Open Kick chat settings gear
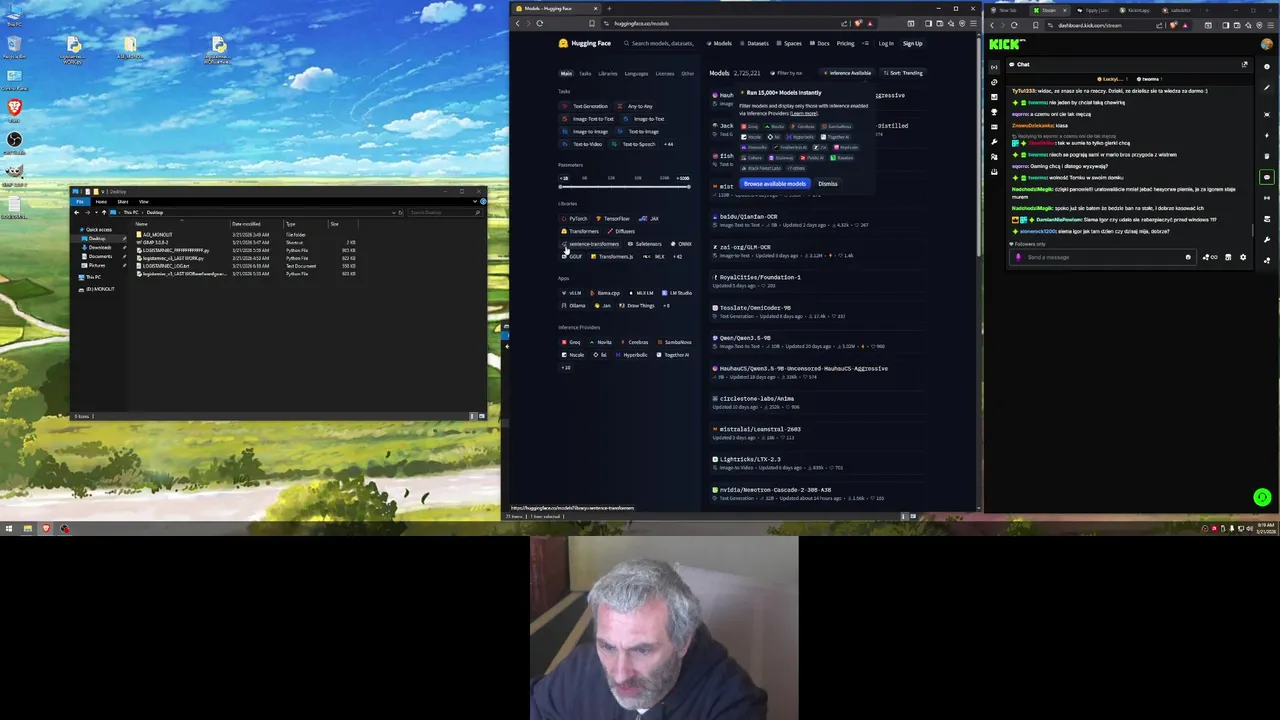1280x720 pixels. (x=1243, y=257)
